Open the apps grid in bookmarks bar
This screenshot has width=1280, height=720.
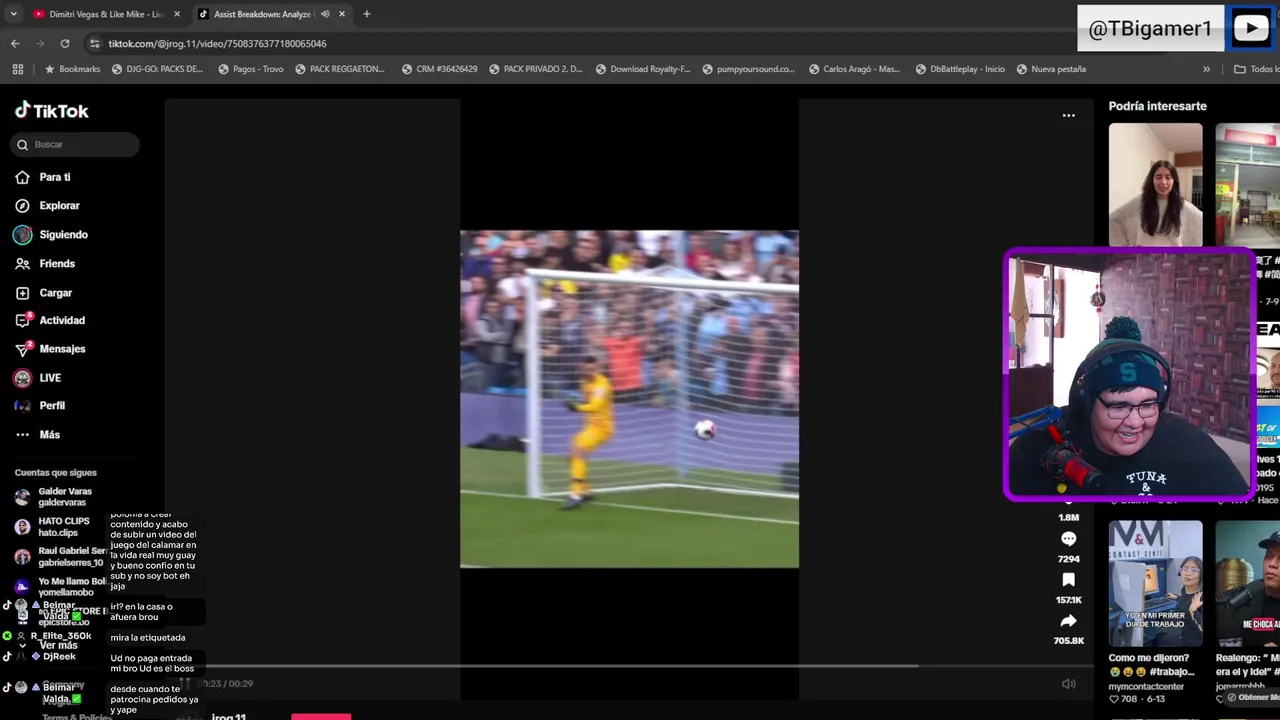coord(18,69)
